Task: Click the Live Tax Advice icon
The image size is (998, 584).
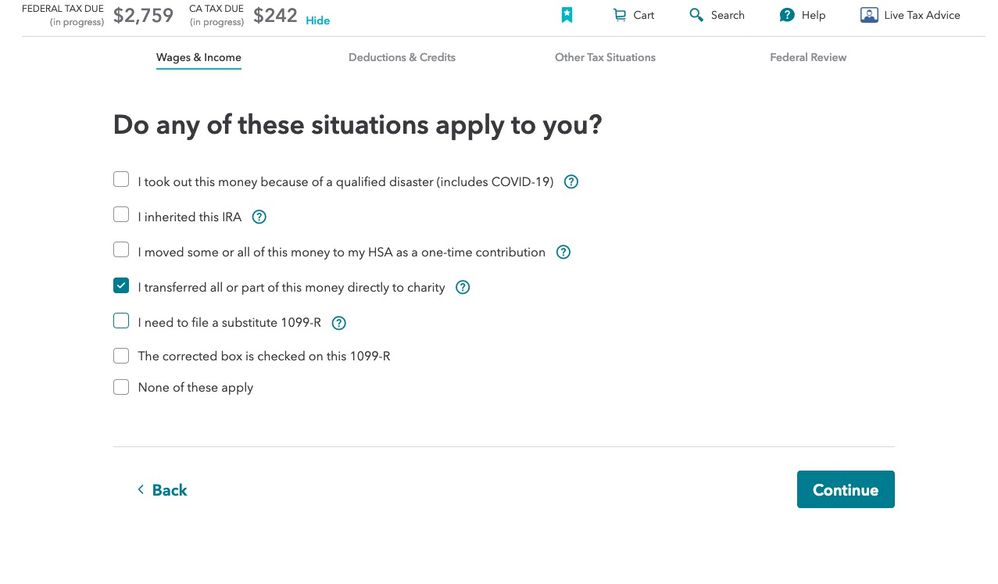Action: 869,15
